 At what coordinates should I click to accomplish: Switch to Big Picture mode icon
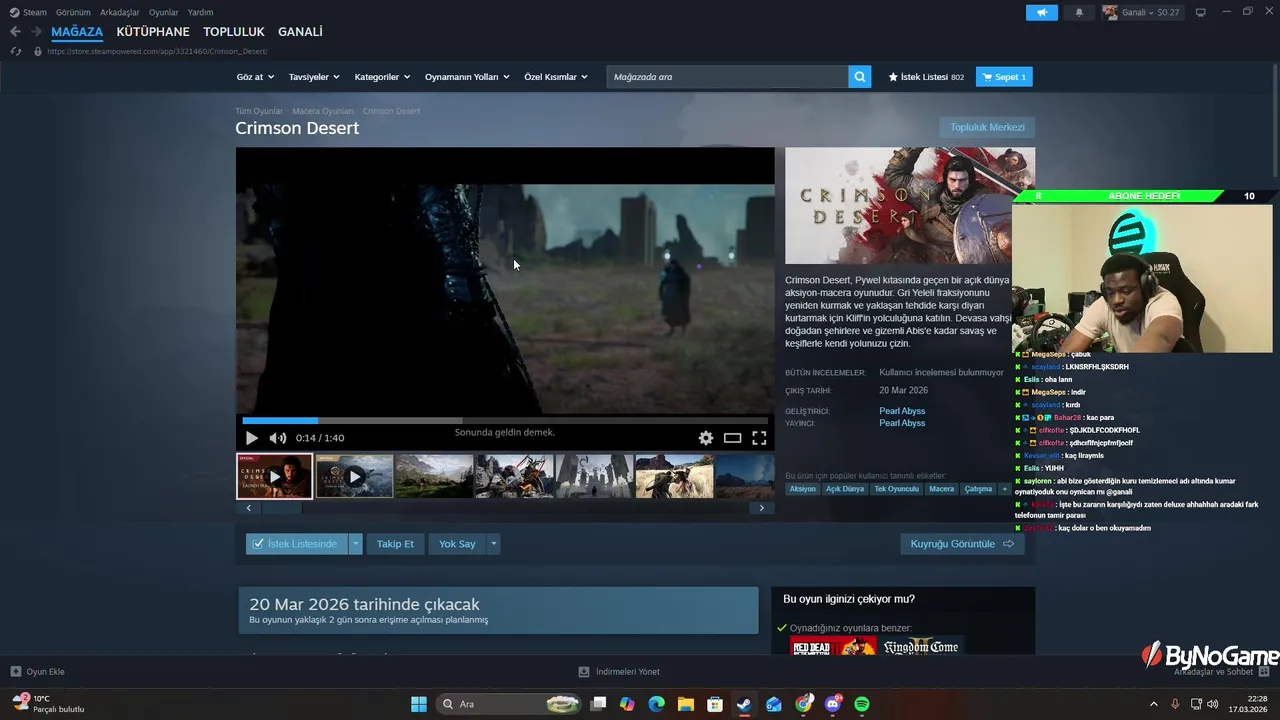coord(1201,12)
